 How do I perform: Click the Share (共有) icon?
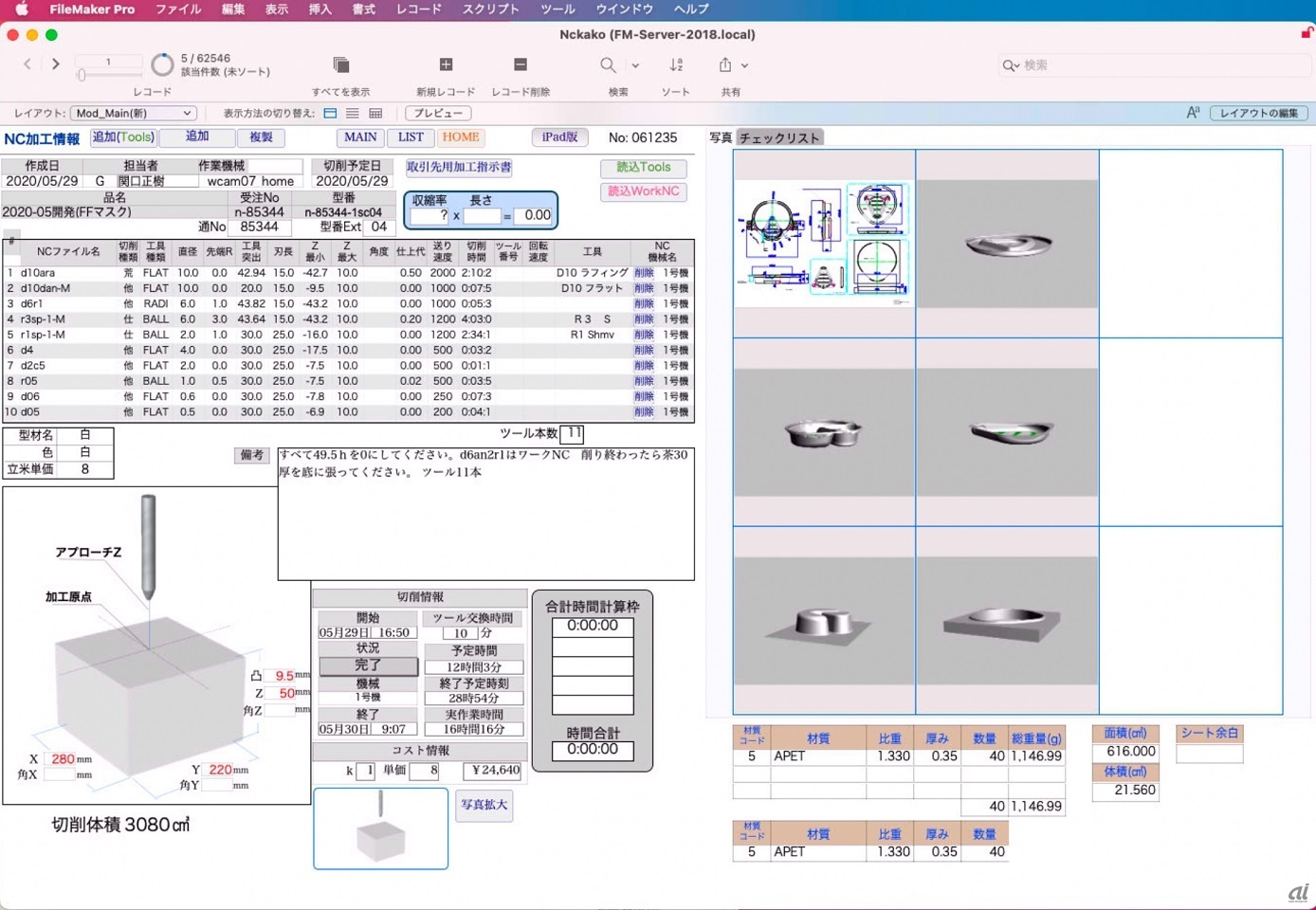point(725,65)
